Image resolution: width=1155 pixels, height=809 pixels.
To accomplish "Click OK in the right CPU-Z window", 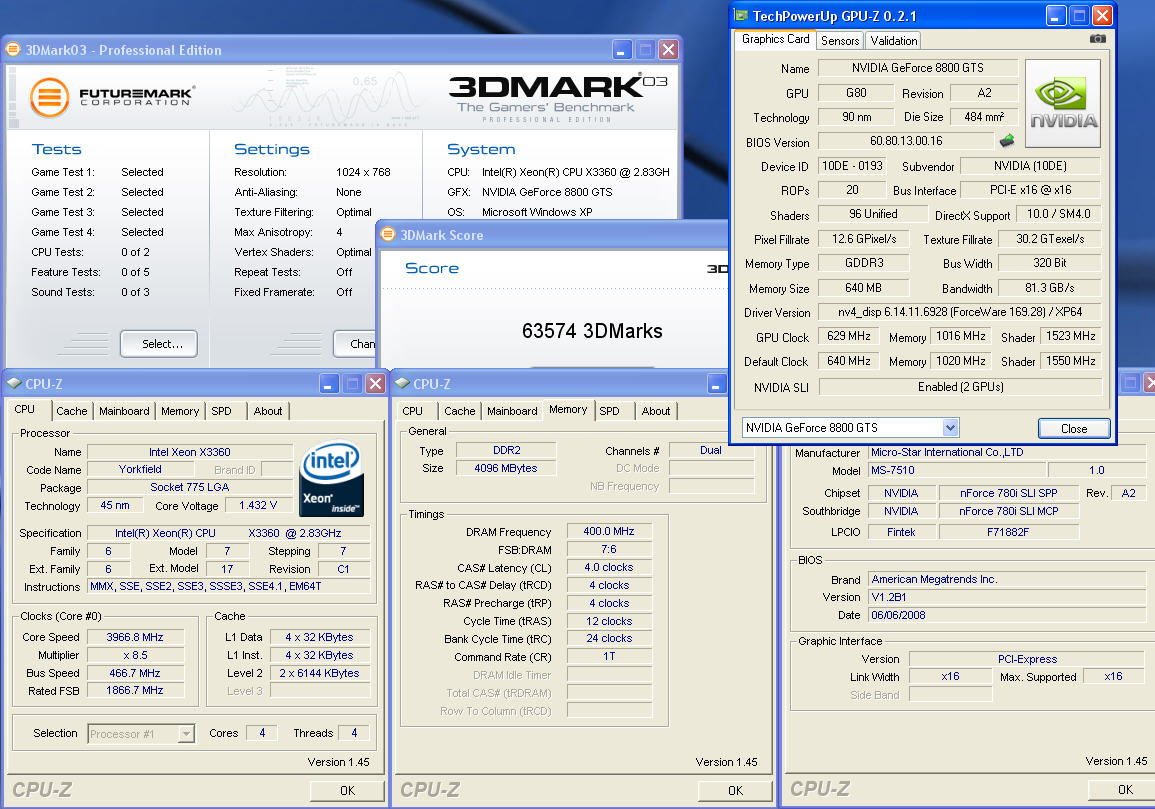I will (x=1122, y=789).
